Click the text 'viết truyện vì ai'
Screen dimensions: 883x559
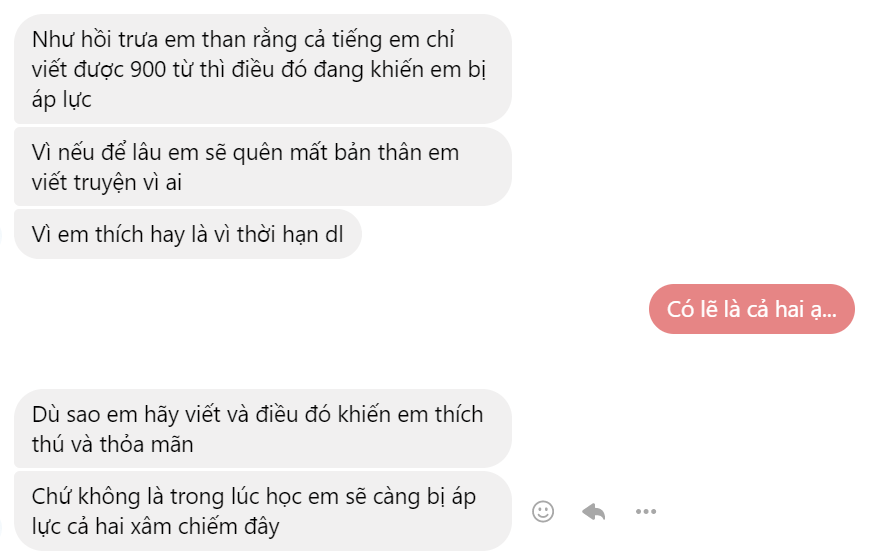tap(106, 182)
